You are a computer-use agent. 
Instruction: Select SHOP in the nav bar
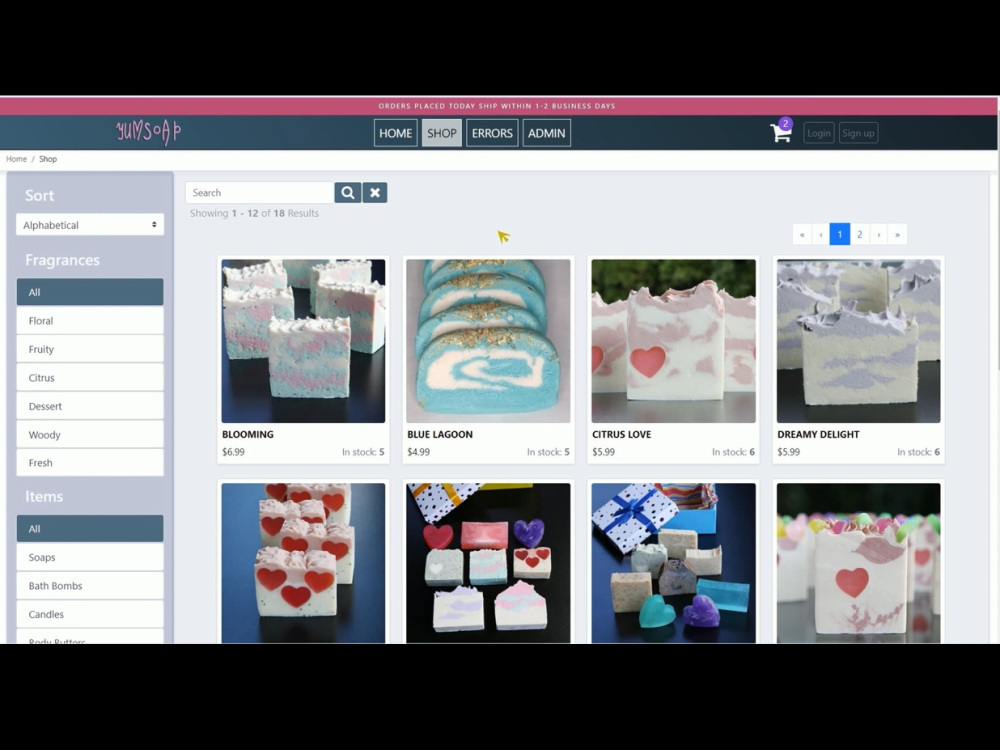(441, 133)
